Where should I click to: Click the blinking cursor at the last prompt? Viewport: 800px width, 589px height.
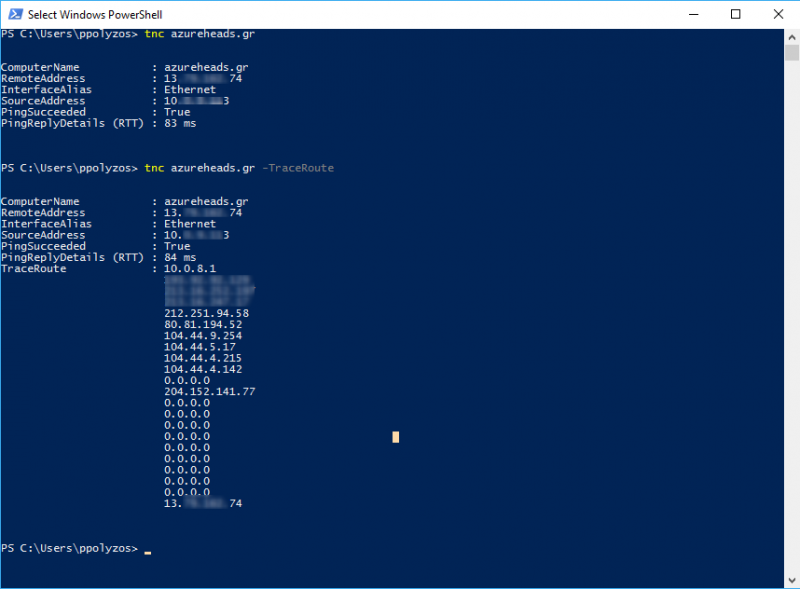[x=148, y=550]
